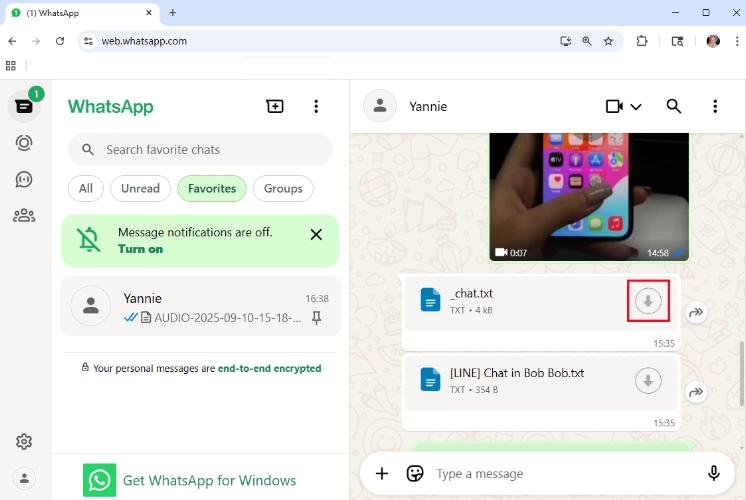746x500 pixels.
Task: Search within Yannie conversation
Action: [674, 107]
